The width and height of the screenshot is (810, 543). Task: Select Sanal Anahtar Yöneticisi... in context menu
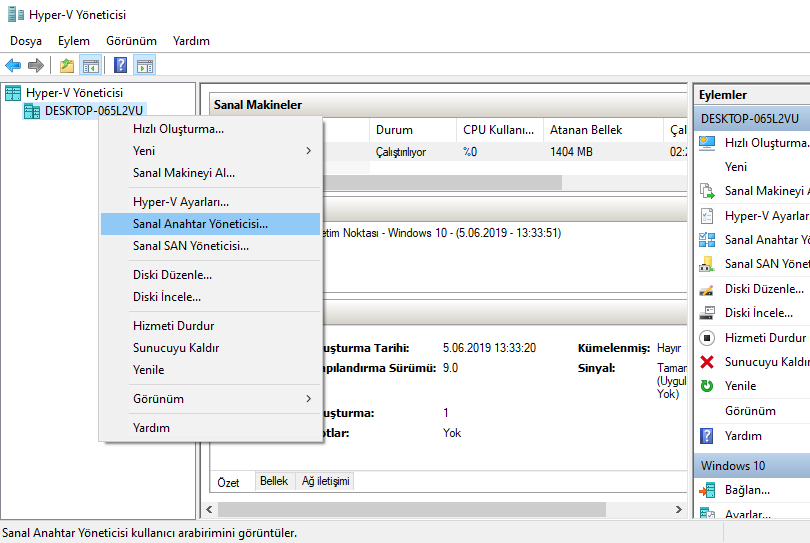pyautogui.click(x=210, y=224)
